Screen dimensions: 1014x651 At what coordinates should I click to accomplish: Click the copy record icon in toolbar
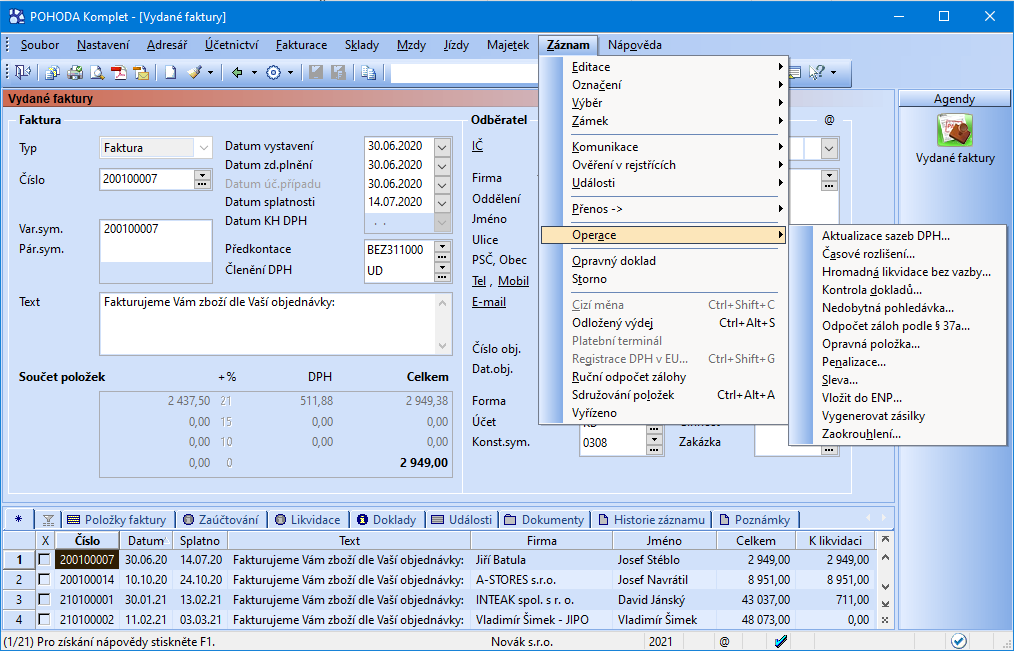point(369,72)
